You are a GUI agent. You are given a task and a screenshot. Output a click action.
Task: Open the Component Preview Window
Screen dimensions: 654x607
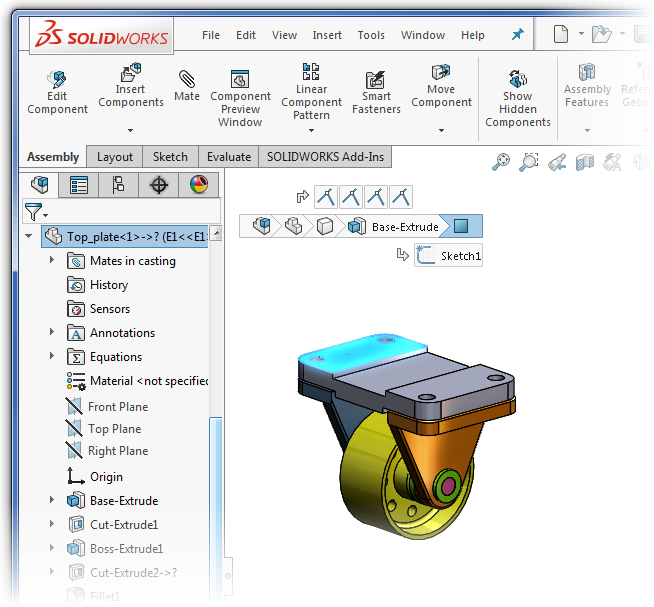pos(240,98)
